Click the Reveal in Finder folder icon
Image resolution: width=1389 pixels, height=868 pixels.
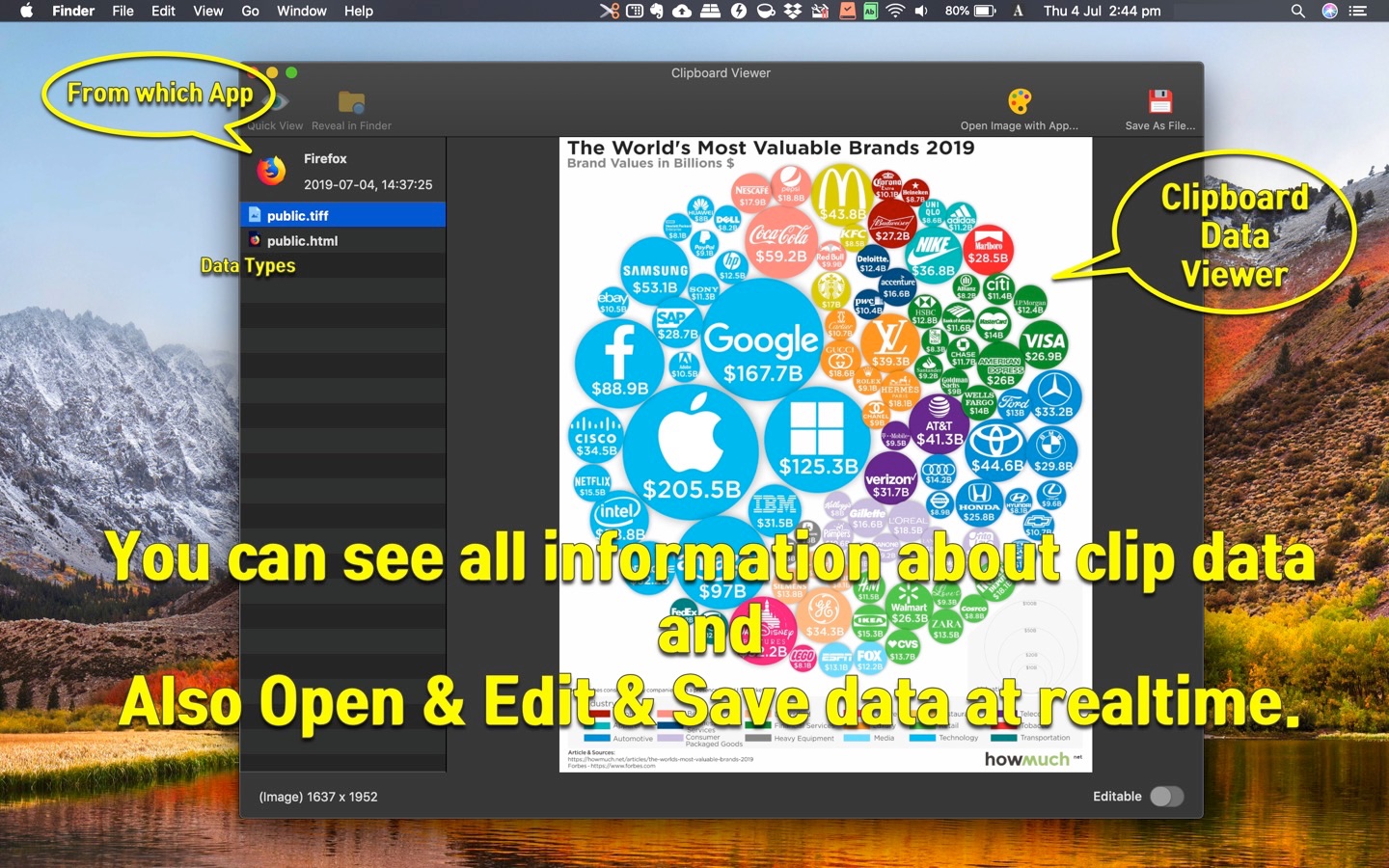[x=351, y=101]
